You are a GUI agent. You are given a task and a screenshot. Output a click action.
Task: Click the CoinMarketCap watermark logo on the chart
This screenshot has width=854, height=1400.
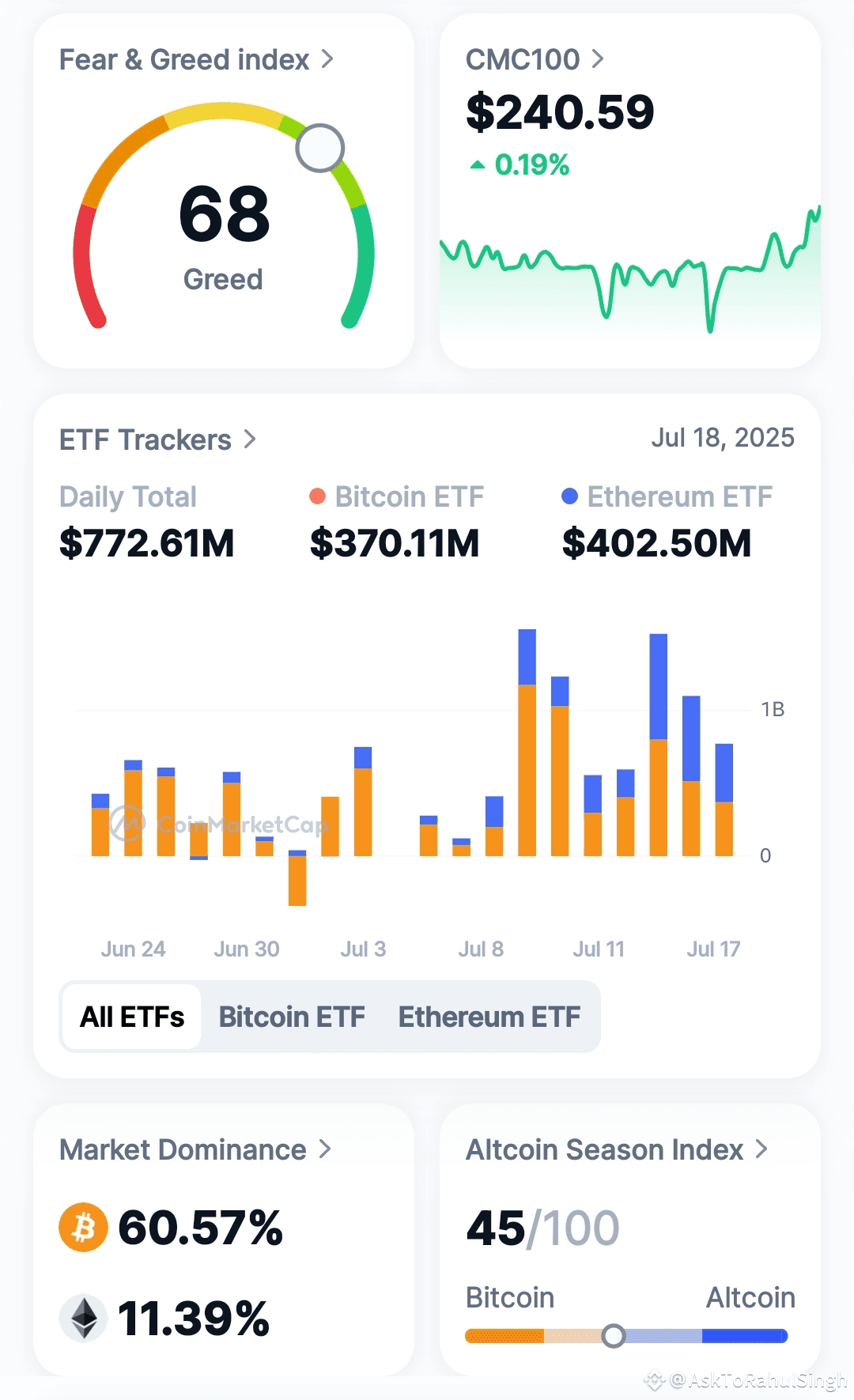[x=127, y=825]
